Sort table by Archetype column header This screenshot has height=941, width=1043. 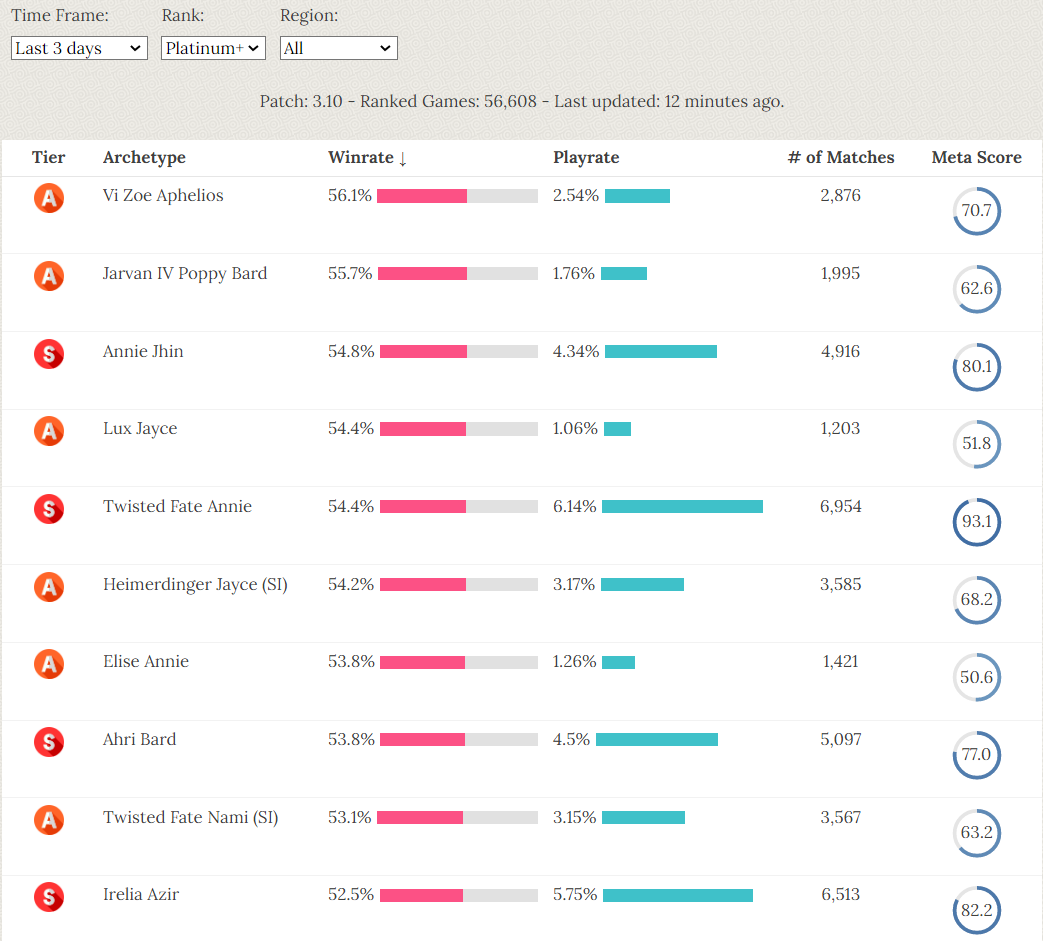pos(144,158)
